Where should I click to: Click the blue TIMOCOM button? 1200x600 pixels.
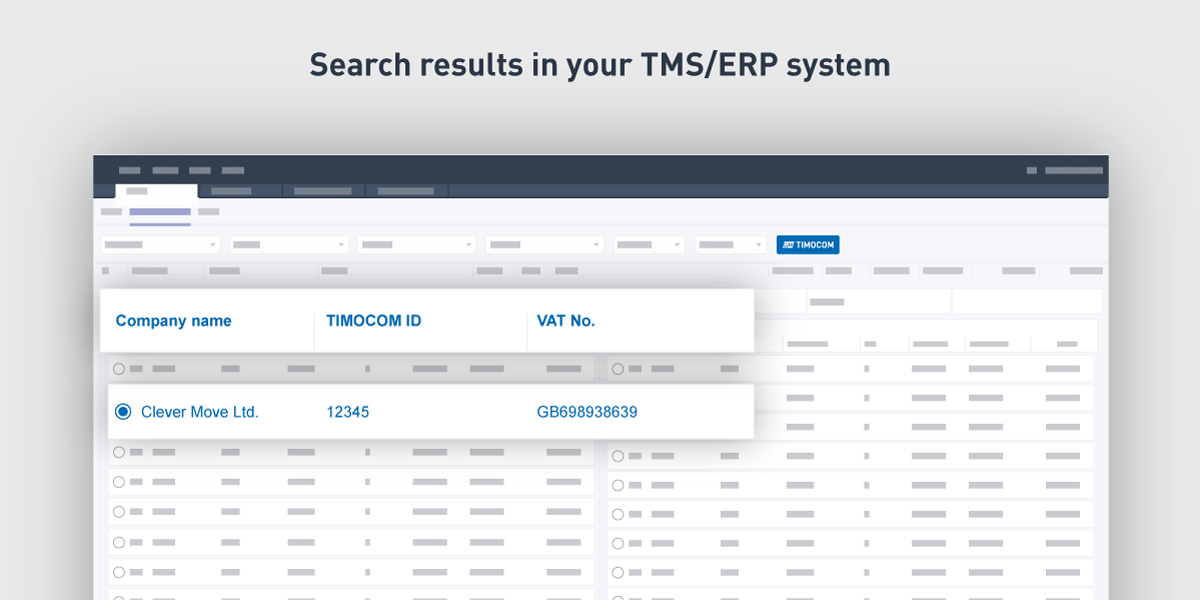pos(808,245)
